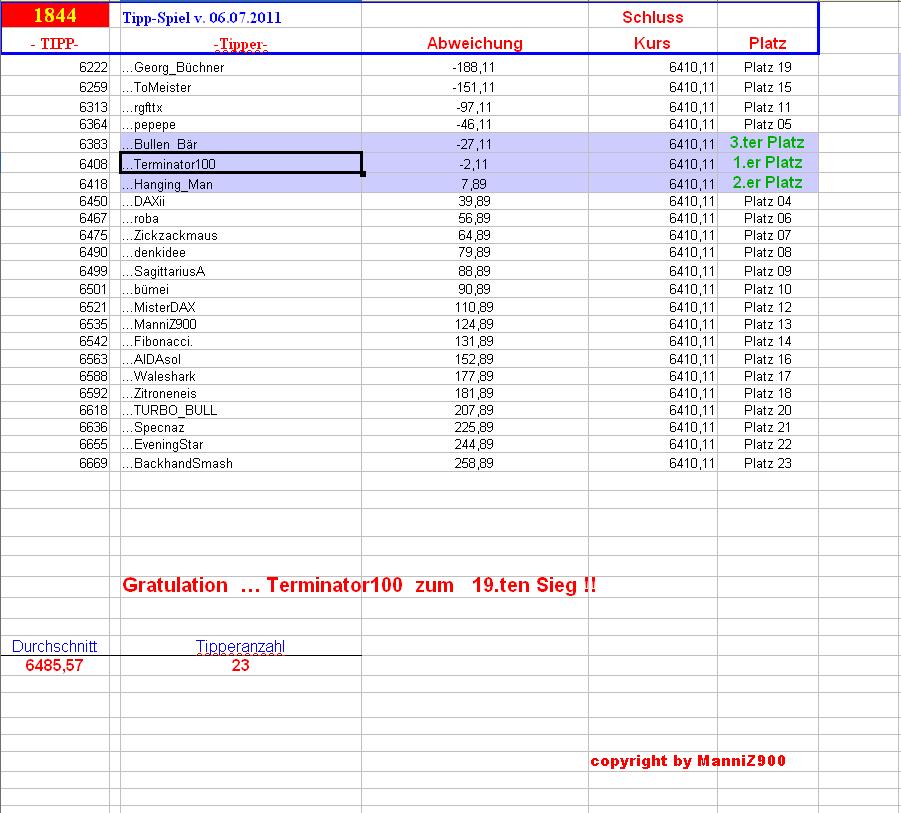Select the tip value 6408
This screenshot has height=813, width=901.
pyautogui.click(x=93, y=164)
